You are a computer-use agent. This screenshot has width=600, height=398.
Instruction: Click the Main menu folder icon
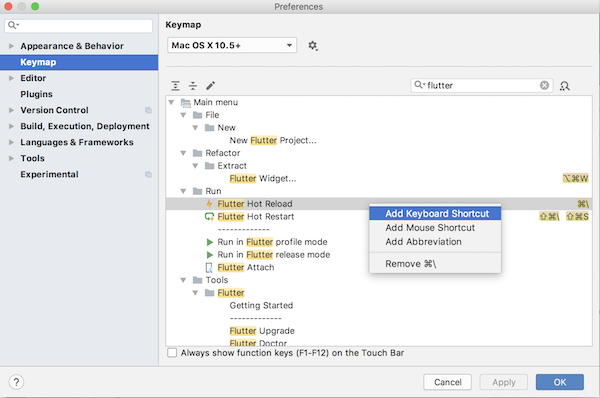point(186,103)
